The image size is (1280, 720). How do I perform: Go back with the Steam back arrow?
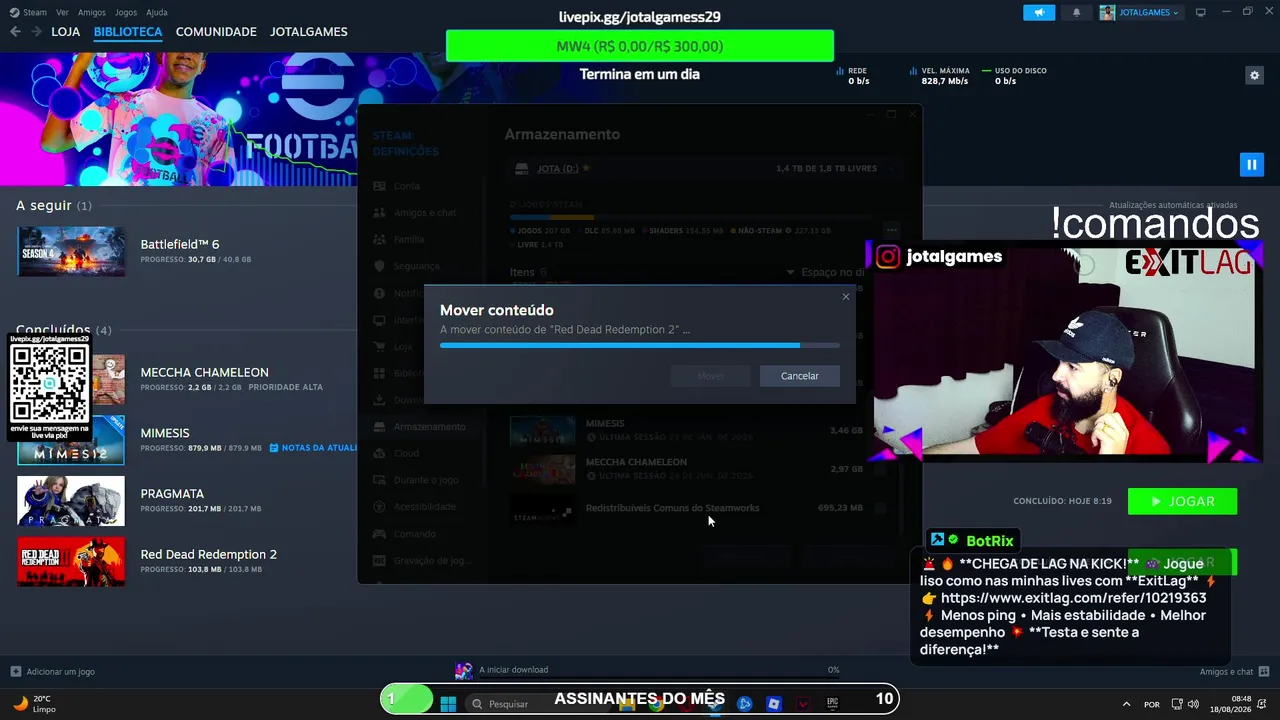click(x=15, y=32)
